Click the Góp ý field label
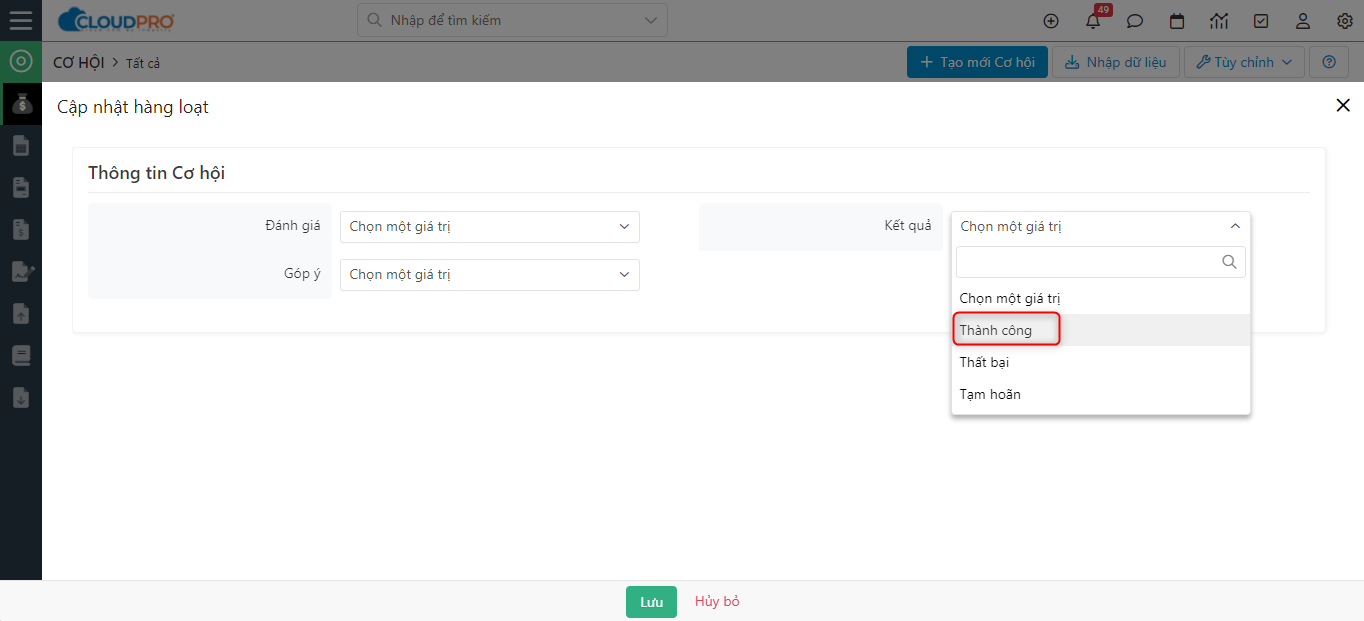The image size is (1364, 621). pos(303,274)
